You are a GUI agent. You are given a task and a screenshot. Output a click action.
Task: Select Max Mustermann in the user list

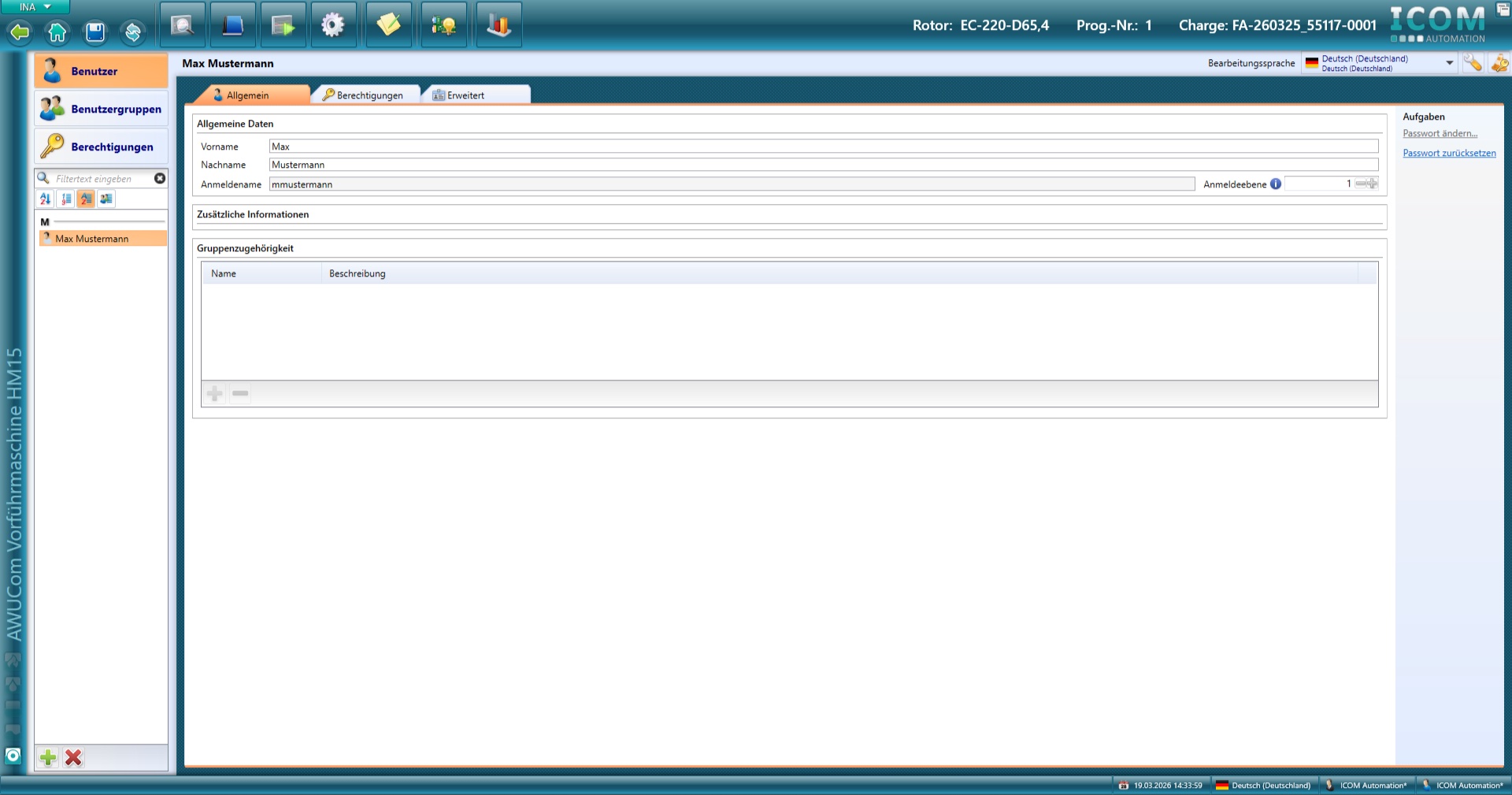pos(102,239)
